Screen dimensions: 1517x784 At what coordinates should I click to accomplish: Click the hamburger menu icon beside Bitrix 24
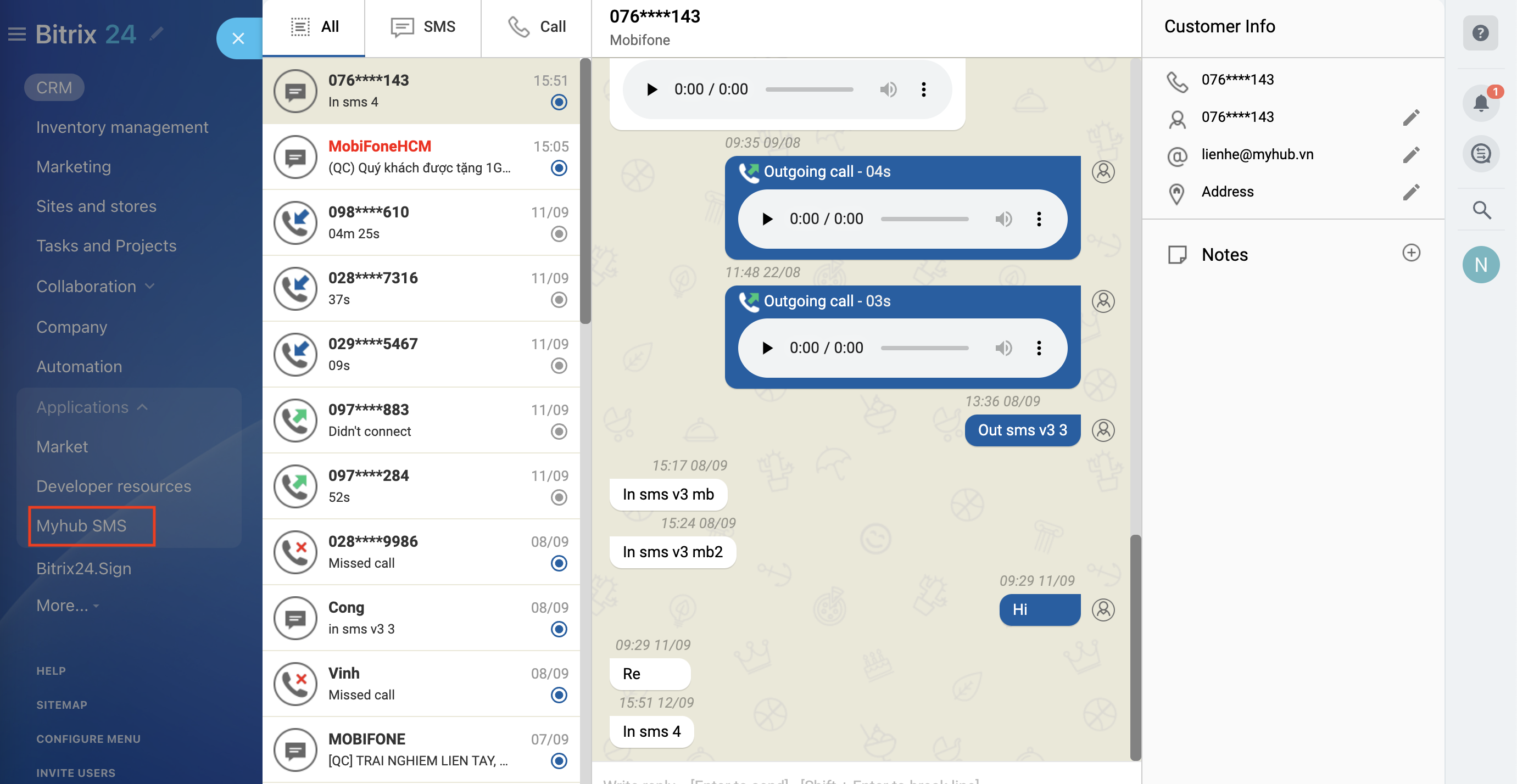[x=16, y=34]
